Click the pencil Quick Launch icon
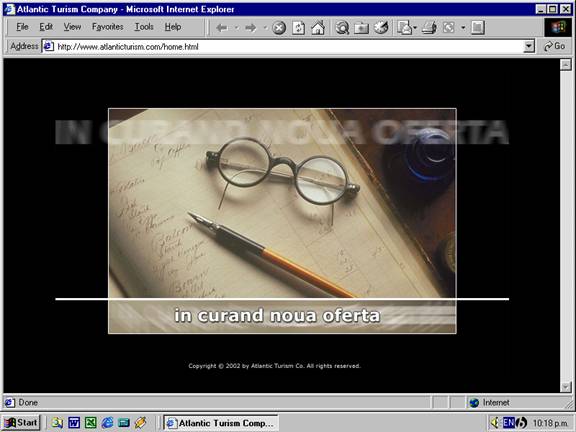This screenshot has height=432, width=576. coord(140,423)
